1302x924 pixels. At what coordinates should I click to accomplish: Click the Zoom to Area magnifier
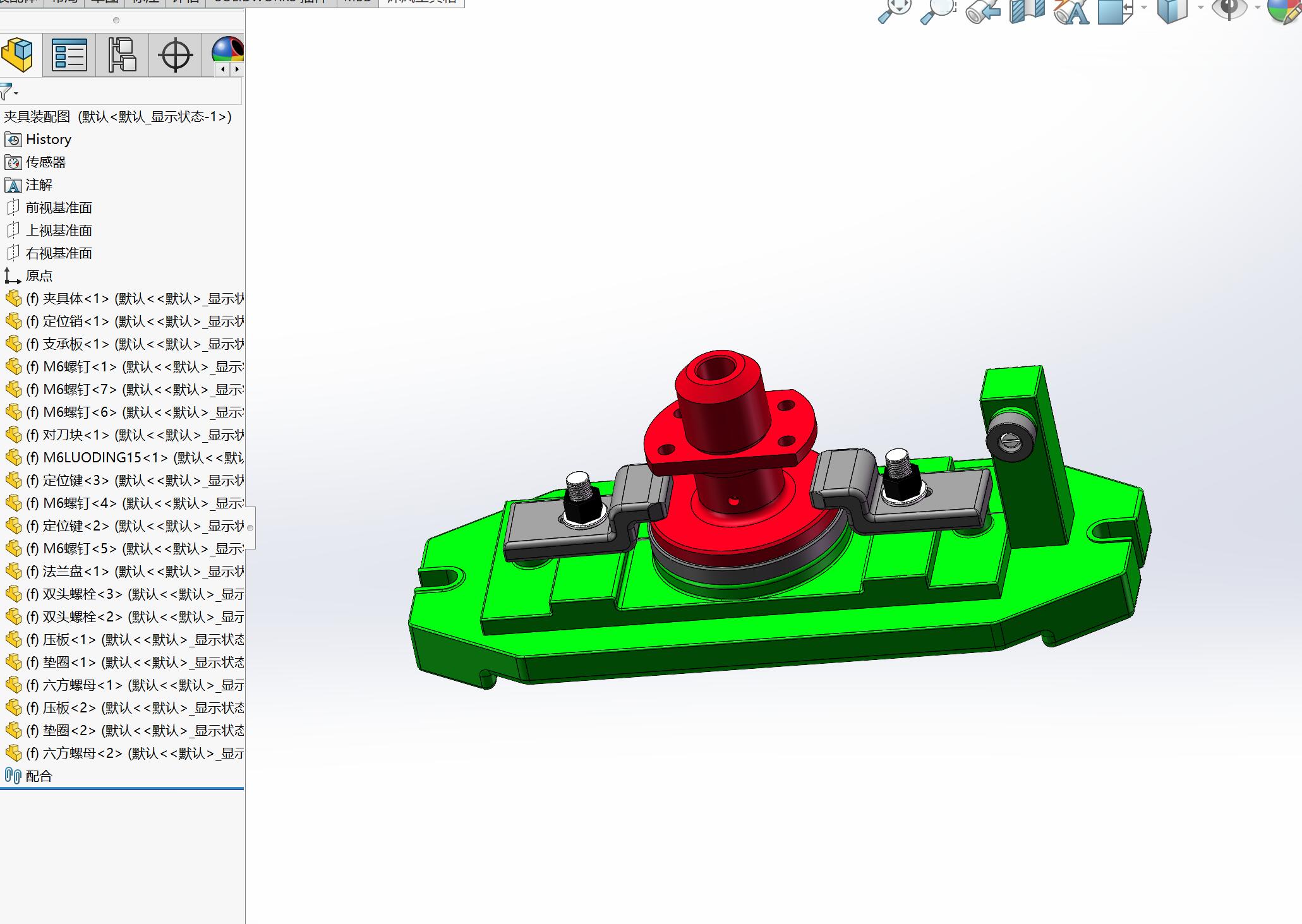click(937, 11)
